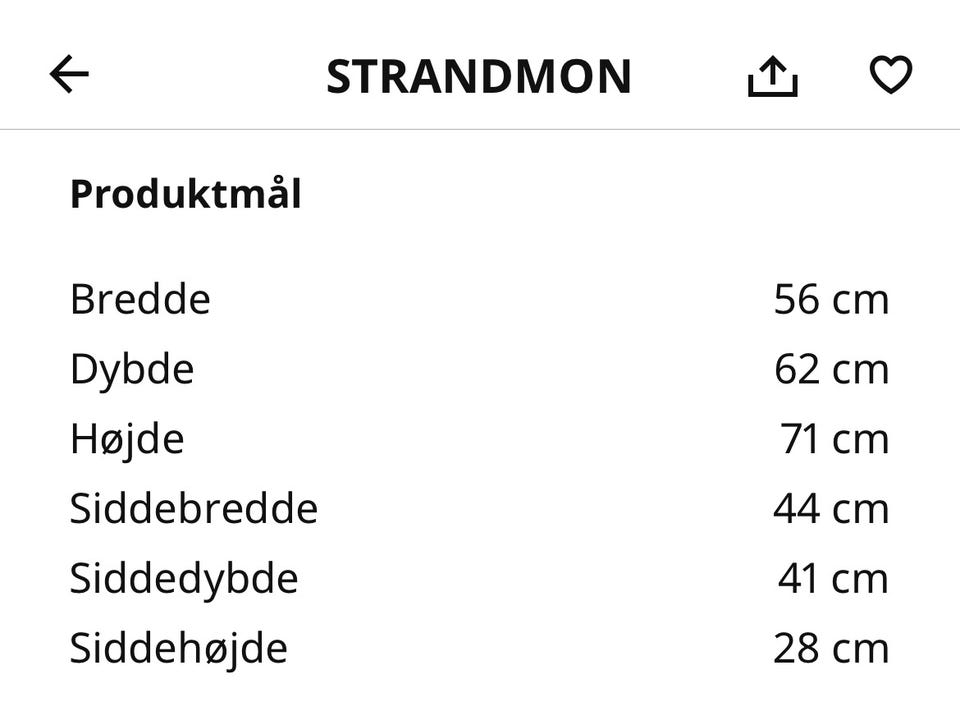Select the Produktmål heading
960x725 pixels.
pyautogui.click(x=186, y=194)
